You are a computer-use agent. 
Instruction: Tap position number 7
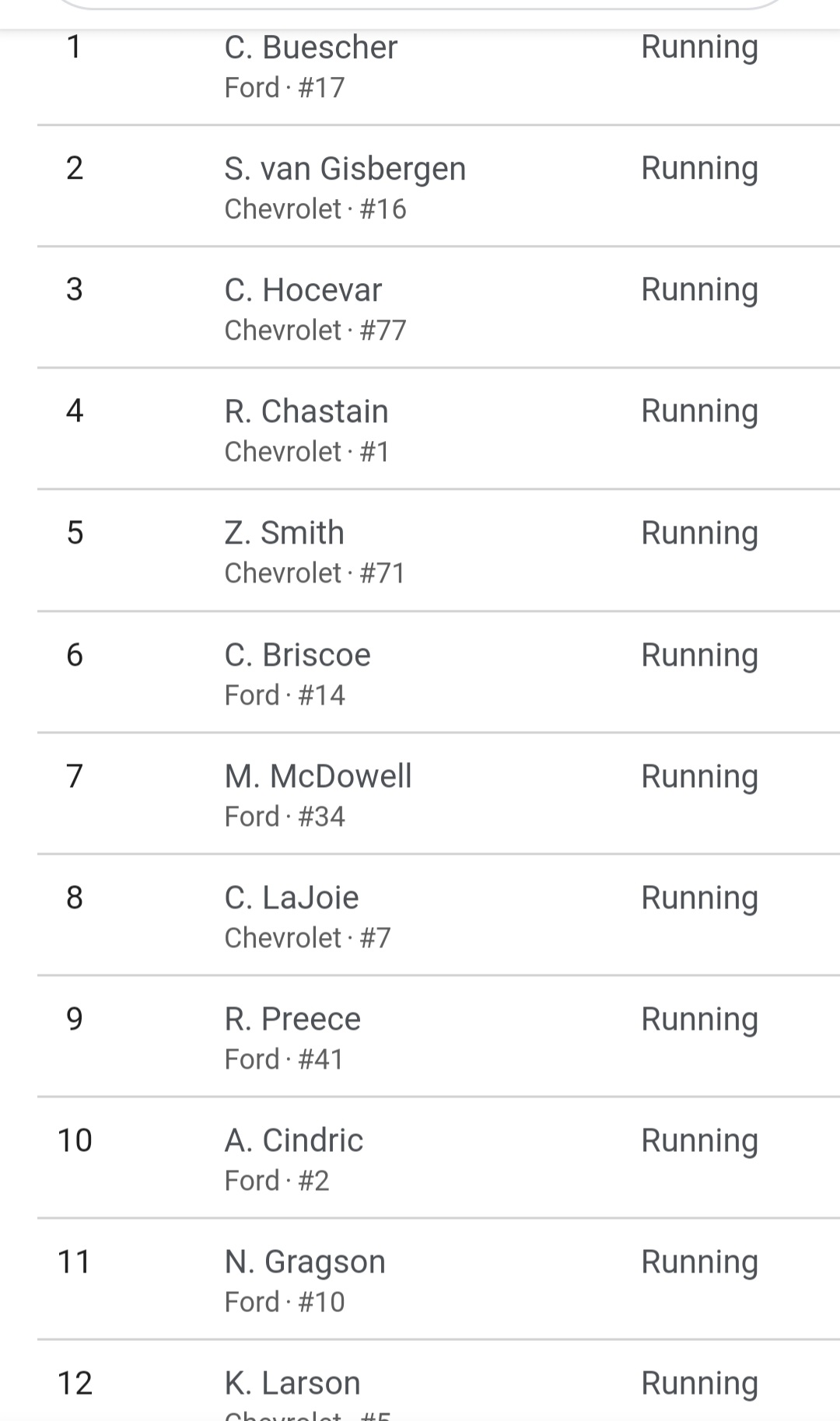75,776
